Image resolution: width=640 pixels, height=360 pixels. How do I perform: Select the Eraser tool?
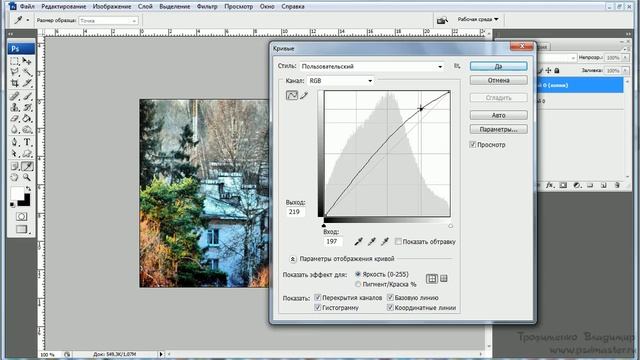(x=15, y=118)
